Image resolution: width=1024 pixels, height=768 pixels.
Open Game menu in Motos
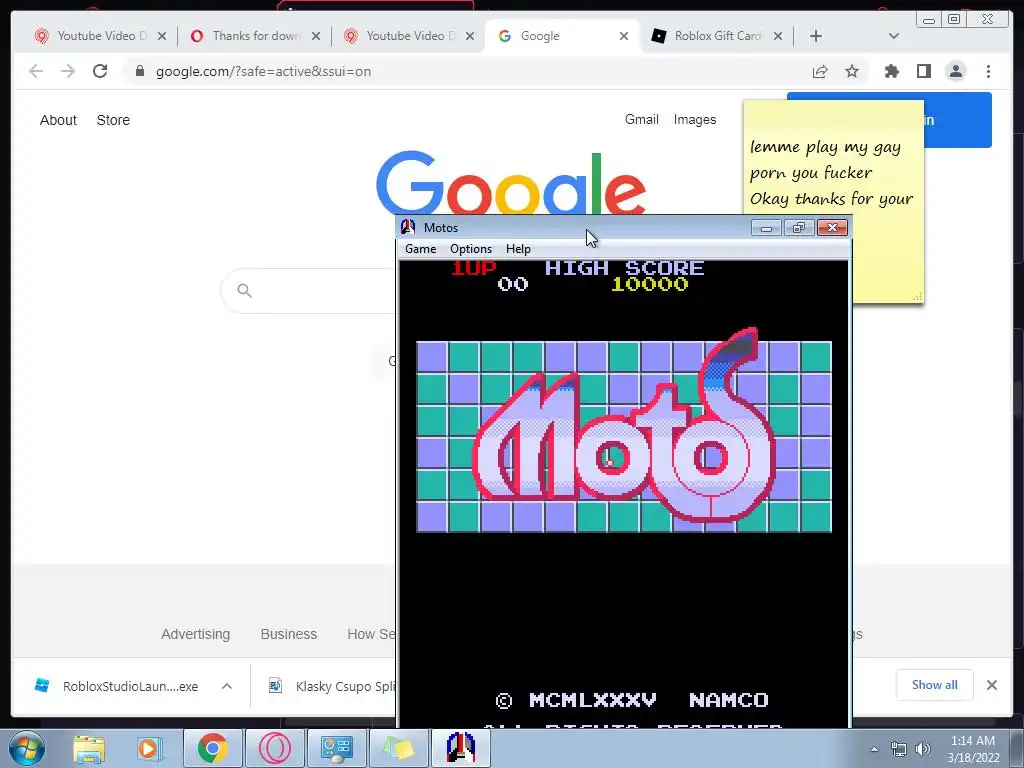click(421, 249)
